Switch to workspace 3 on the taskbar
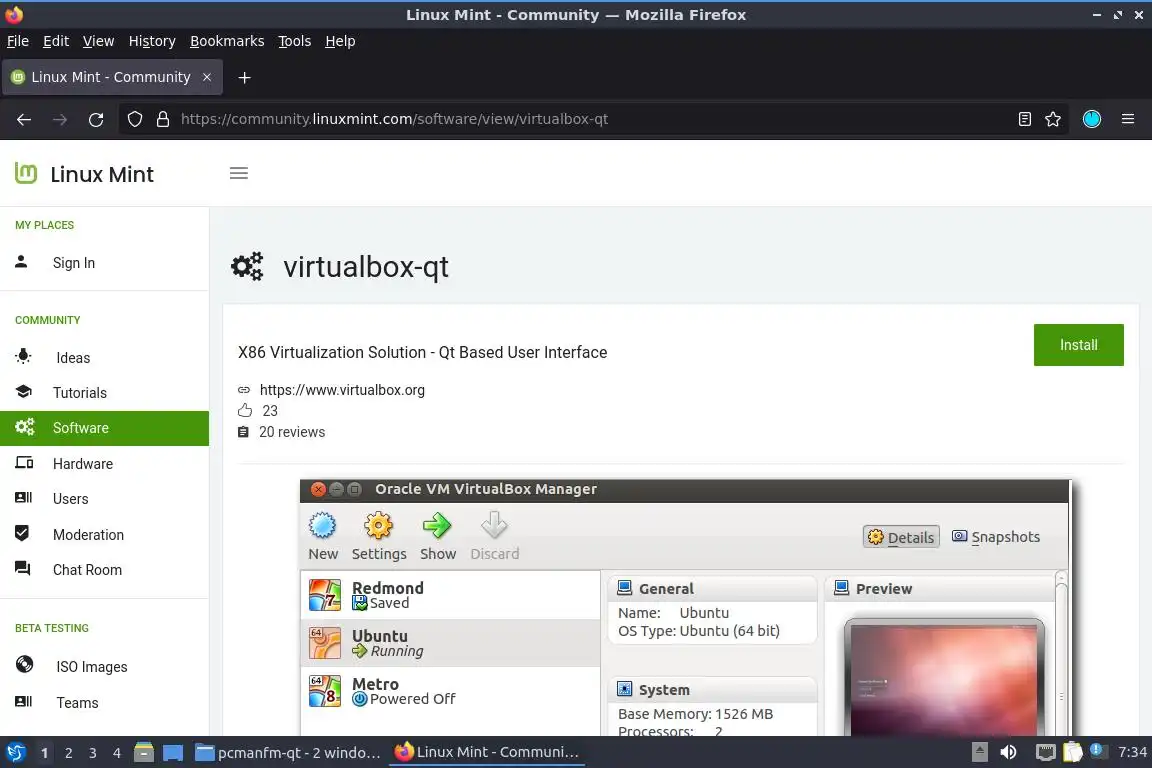The width and height of the screenshot is (1152, 768). (93, 753)
